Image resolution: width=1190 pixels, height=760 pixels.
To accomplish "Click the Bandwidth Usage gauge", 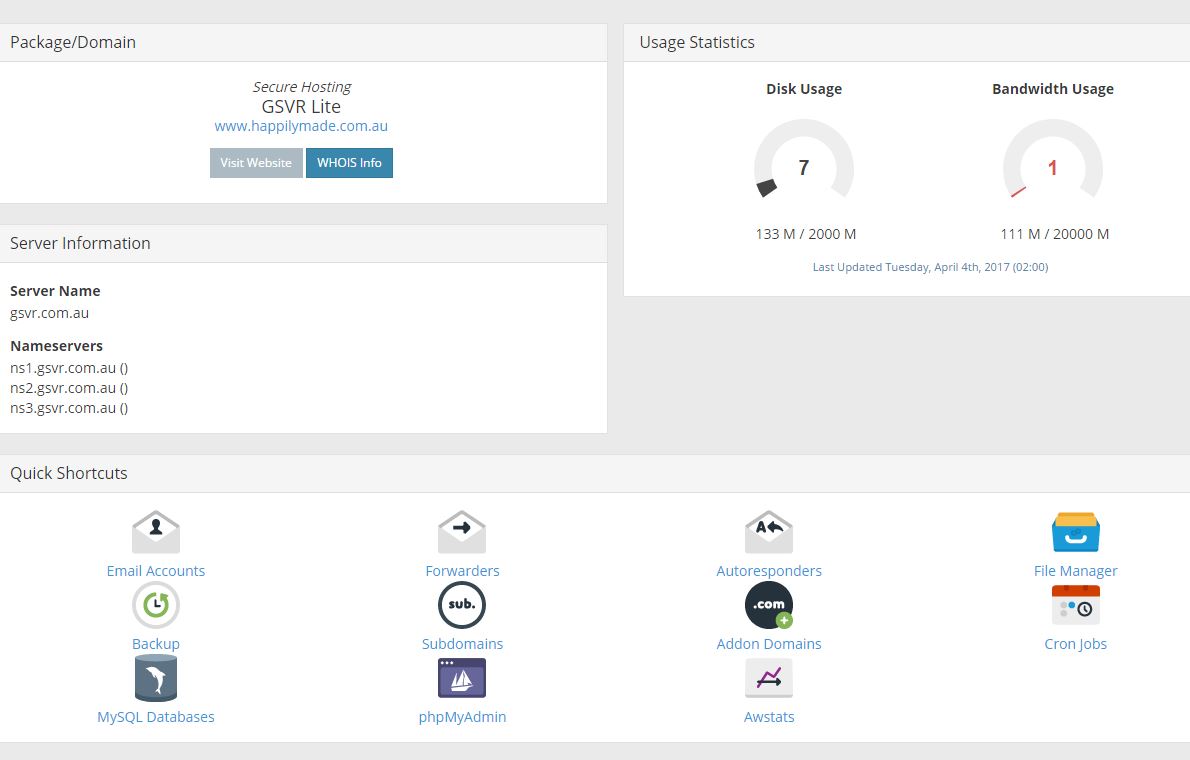I will (1053, 167).
